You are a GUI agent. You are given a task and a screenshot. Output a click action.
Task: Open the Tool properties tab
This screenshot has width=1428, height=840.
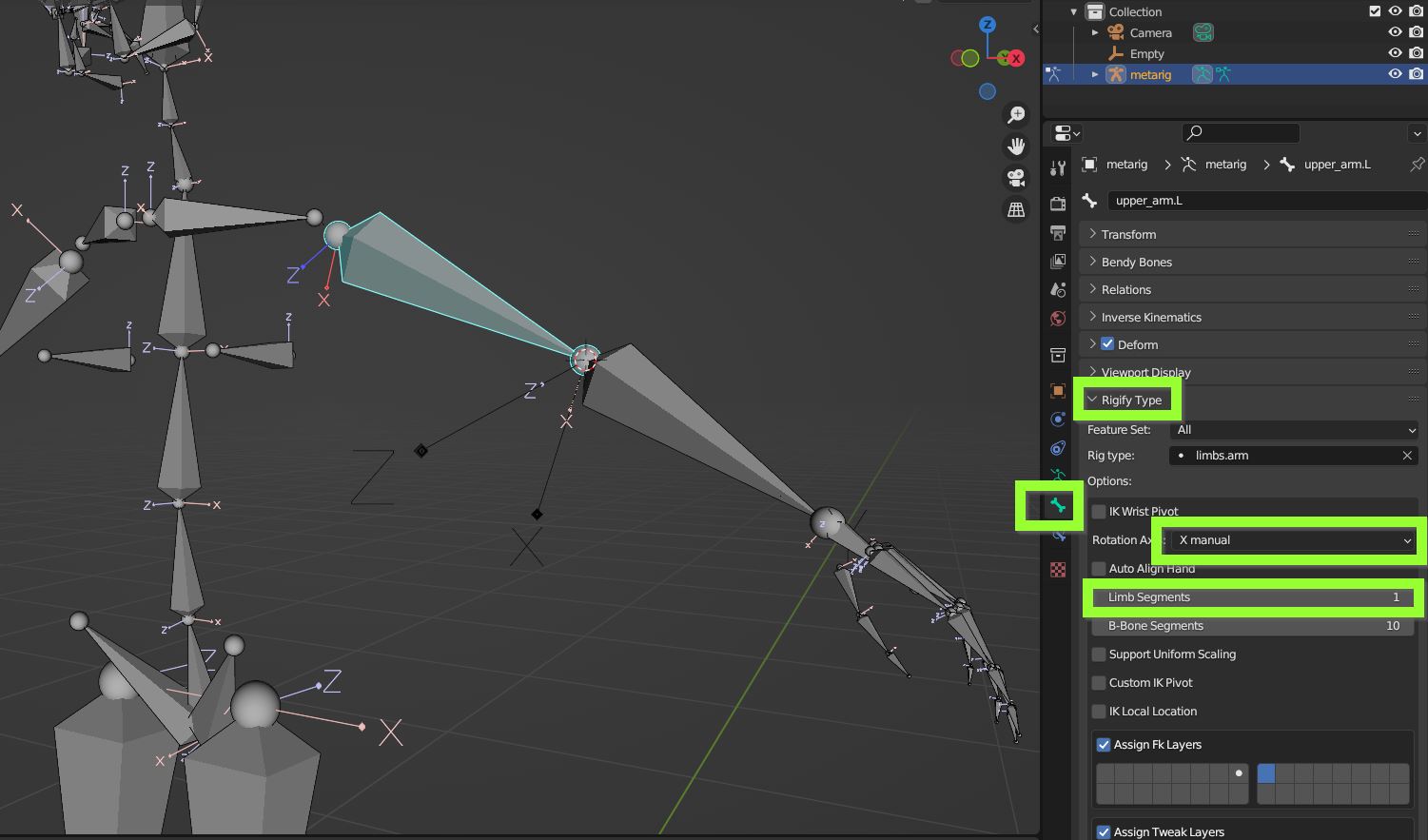click(1058, 168)
